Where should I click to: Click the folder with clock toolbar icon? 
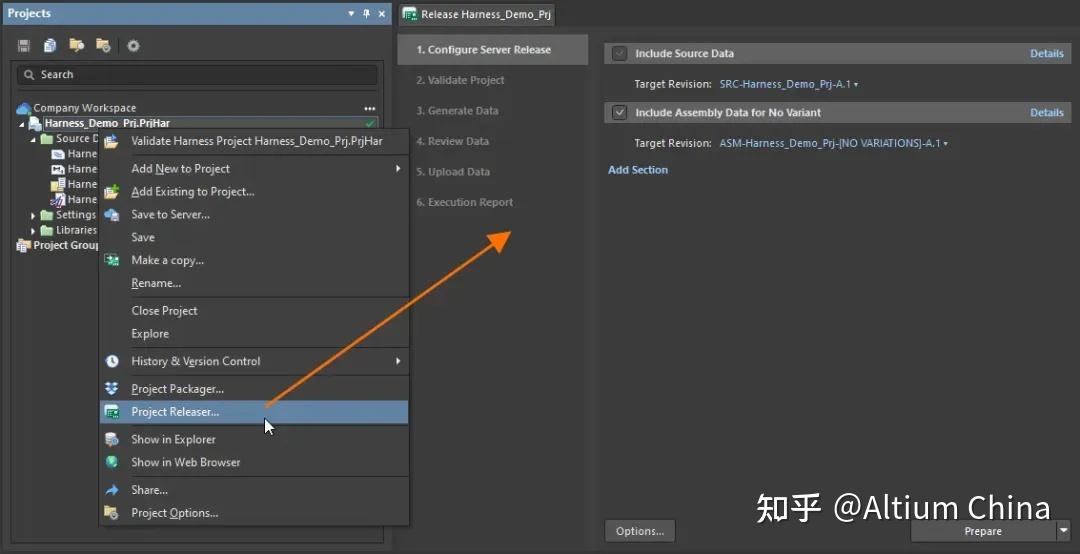(x=103, y=45)
